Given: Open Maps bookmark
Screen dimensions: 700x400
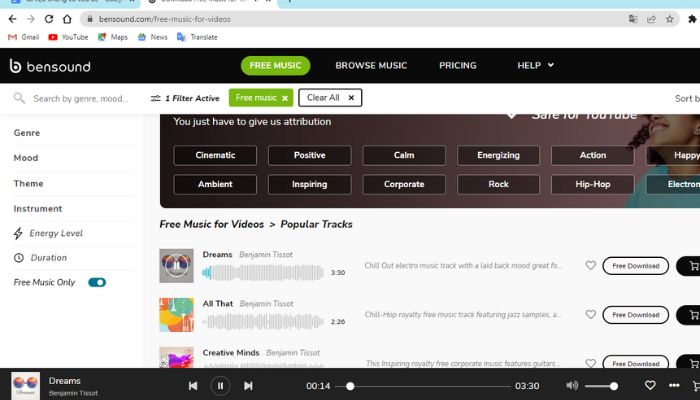Looking at the screenshot, I should click(x=112, y=37).
